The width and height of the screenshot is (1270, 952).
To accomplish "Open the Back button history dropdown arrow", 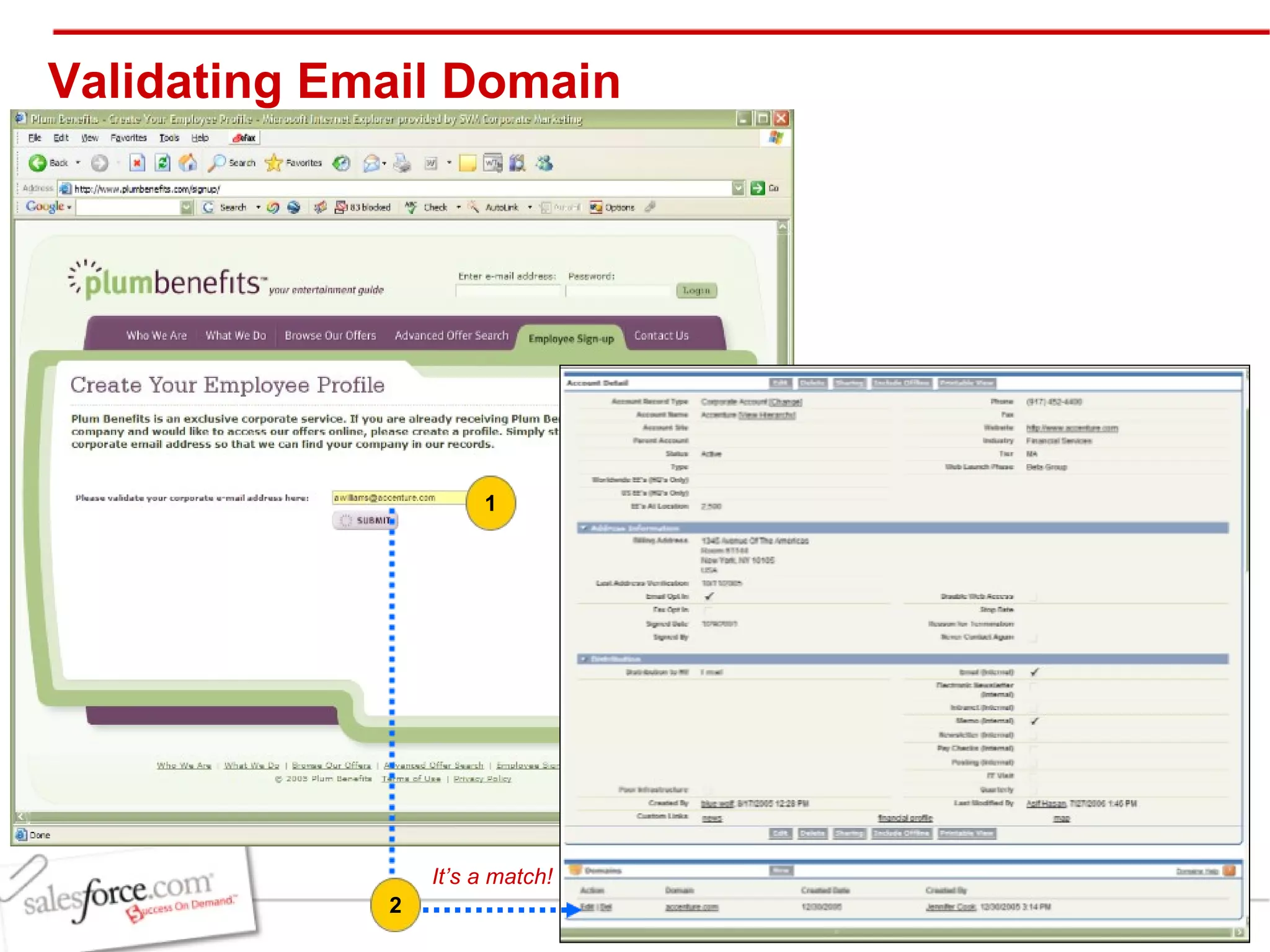I will tap(78, 163).
